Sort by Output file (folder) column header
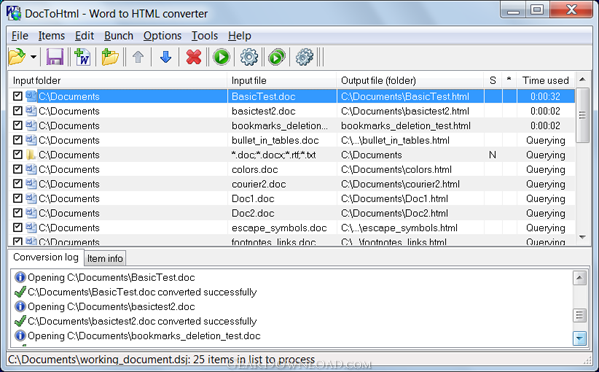This screenshot has width=599, height=372. click(410, 81)
